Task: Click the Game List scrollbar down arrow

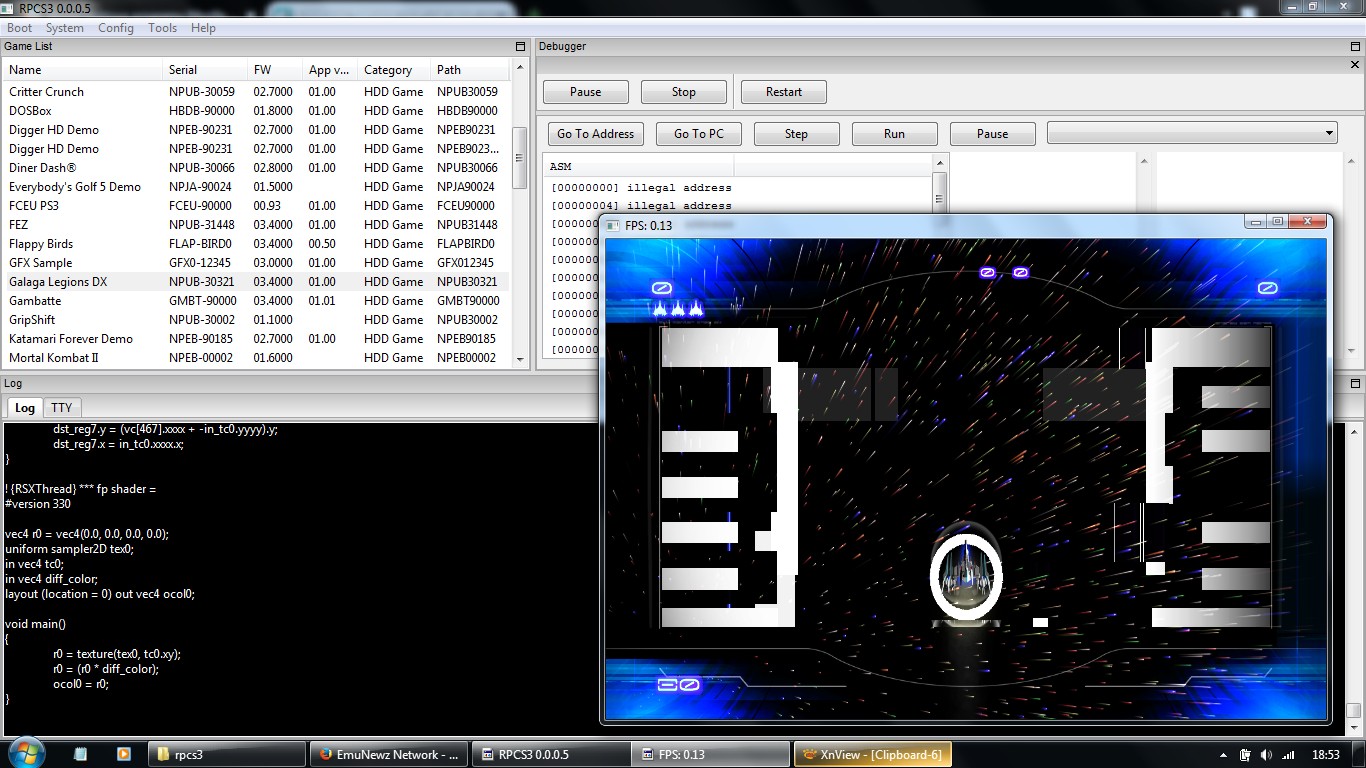Action: click(520, 359)
